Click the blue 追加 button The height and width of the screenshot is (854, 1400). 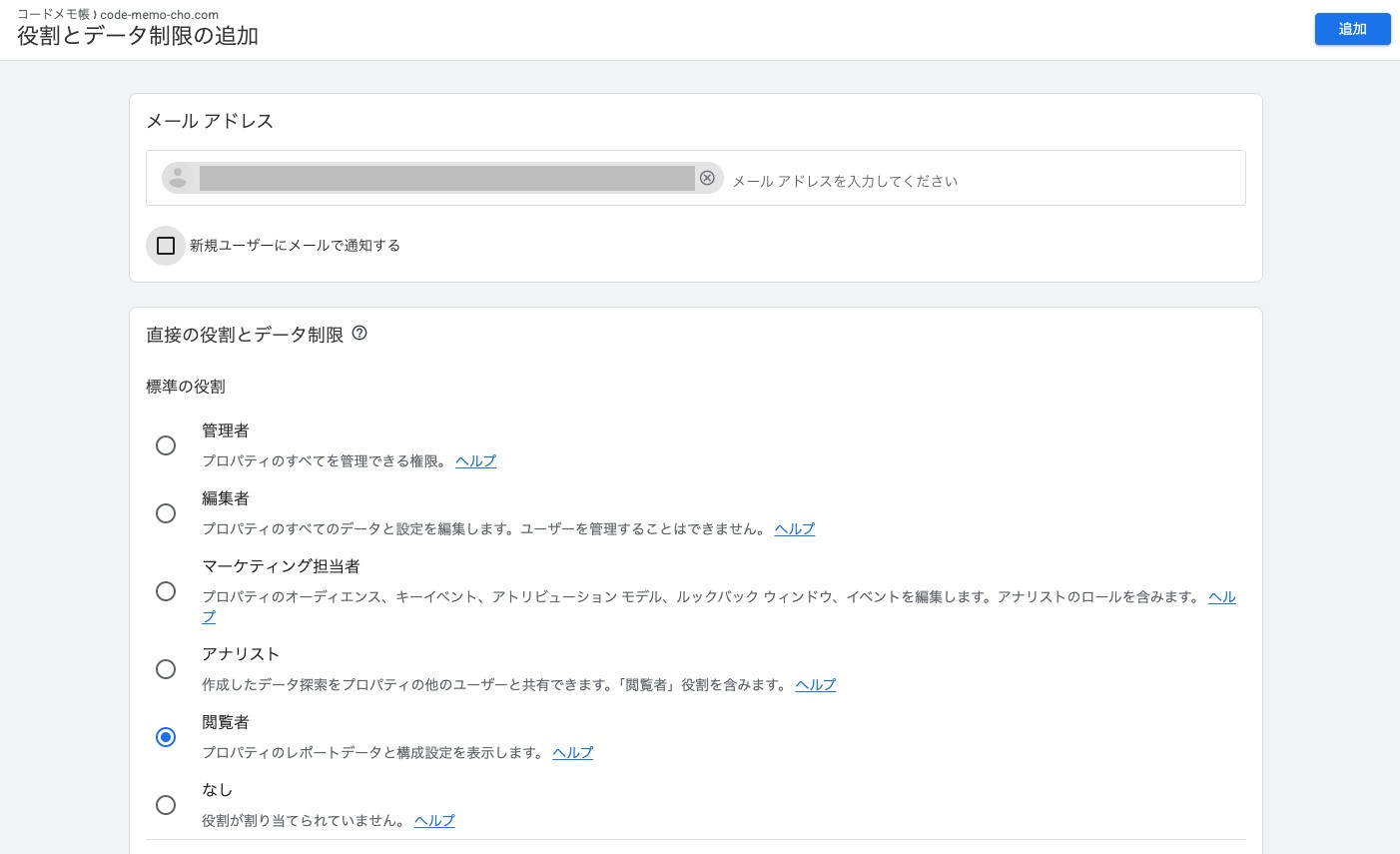click(1352, 29)
